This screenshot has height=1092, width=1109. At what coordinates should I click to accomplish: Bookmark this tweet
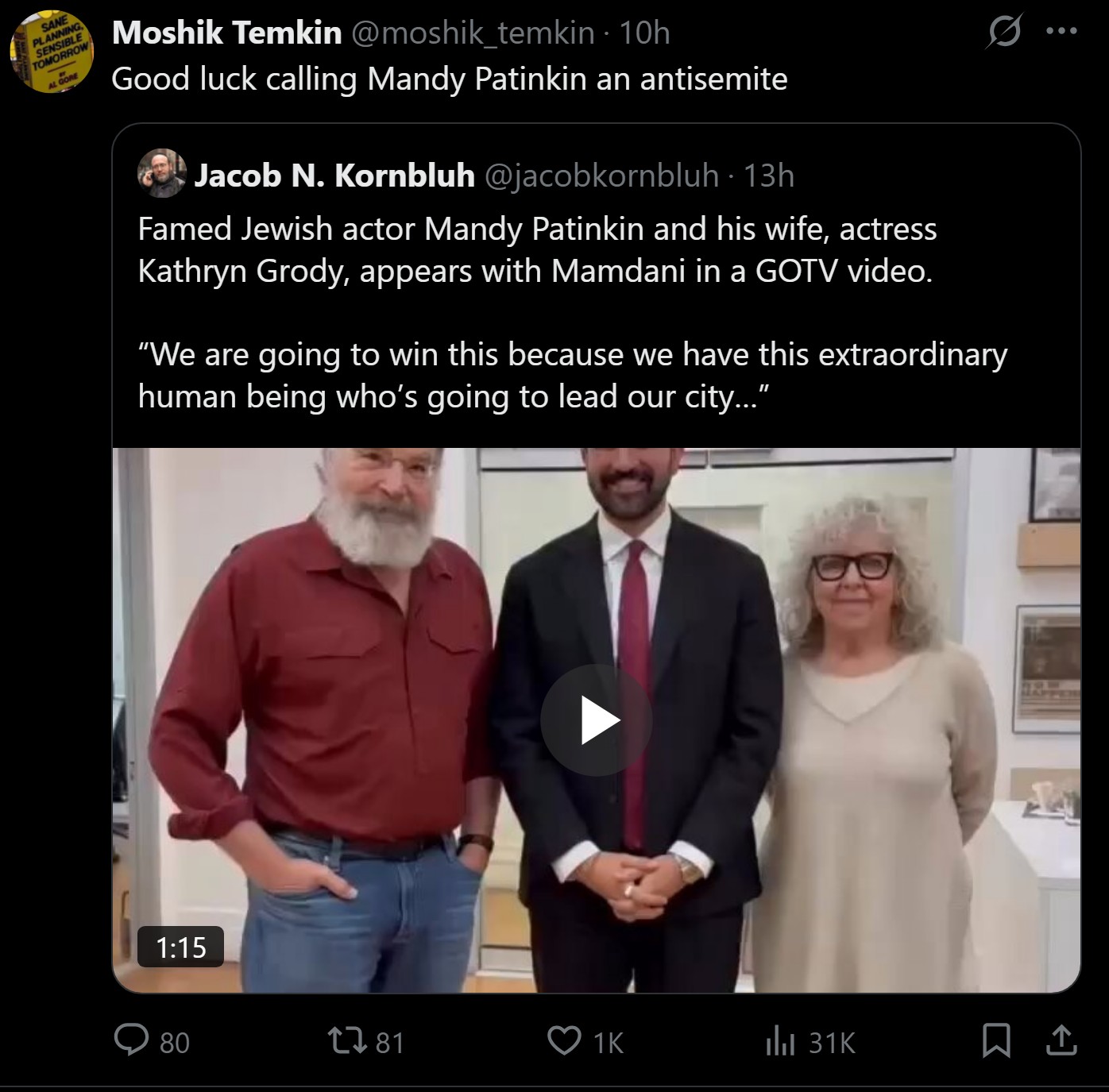tap(996, 1040)
